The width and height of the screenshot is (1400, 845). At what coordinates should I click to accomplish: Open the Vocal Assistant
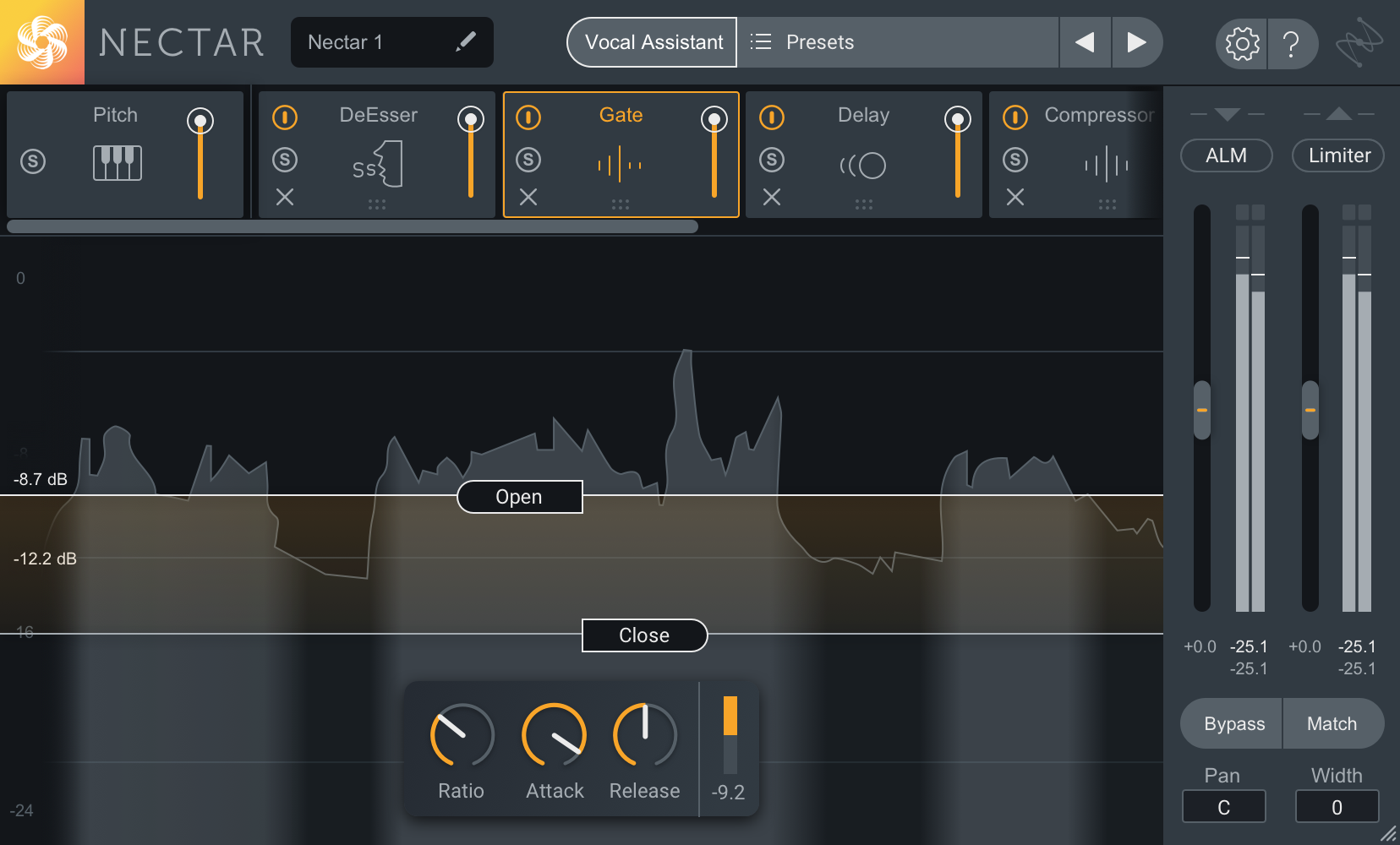(653, 42)
